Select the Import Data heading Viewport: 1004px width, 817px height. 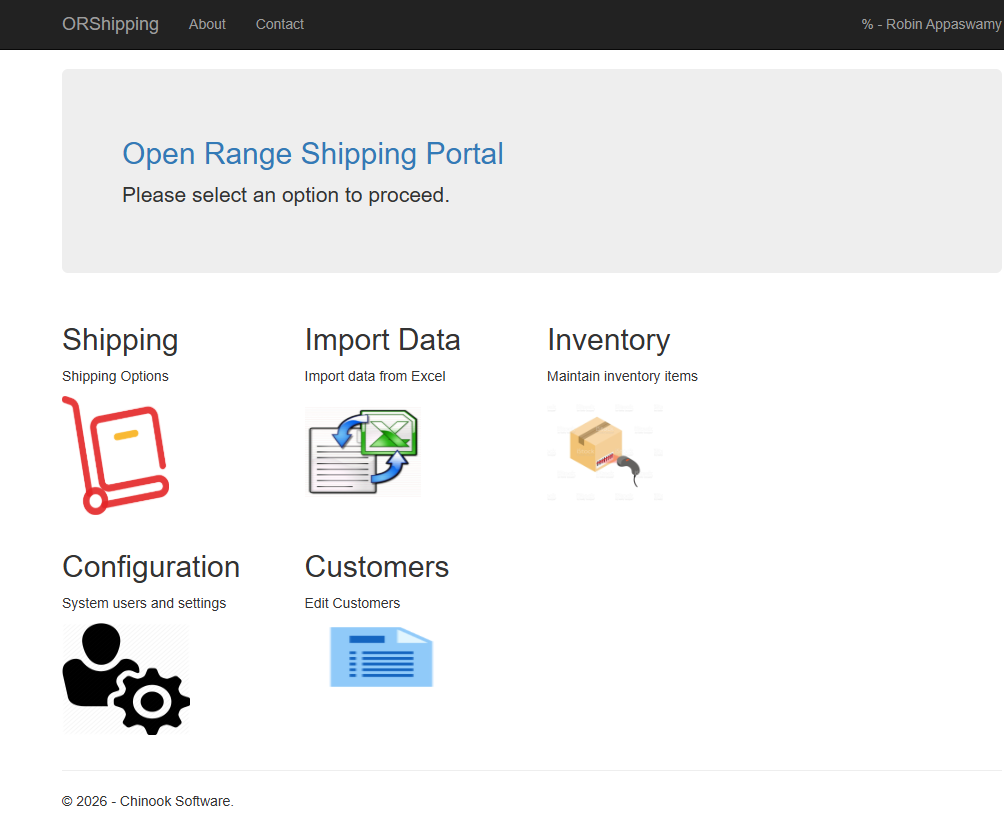coord(382,340)
